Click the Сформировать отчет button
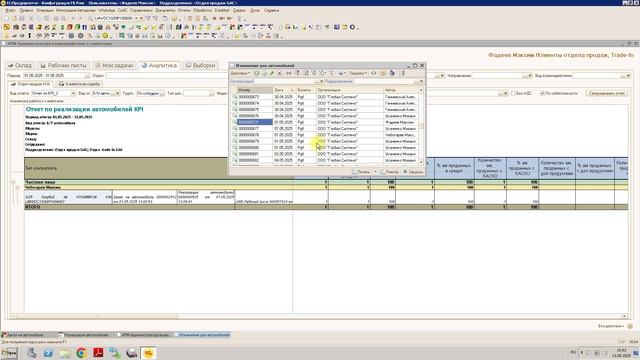This screenshot has width=640, height=360. pos(607,93)
